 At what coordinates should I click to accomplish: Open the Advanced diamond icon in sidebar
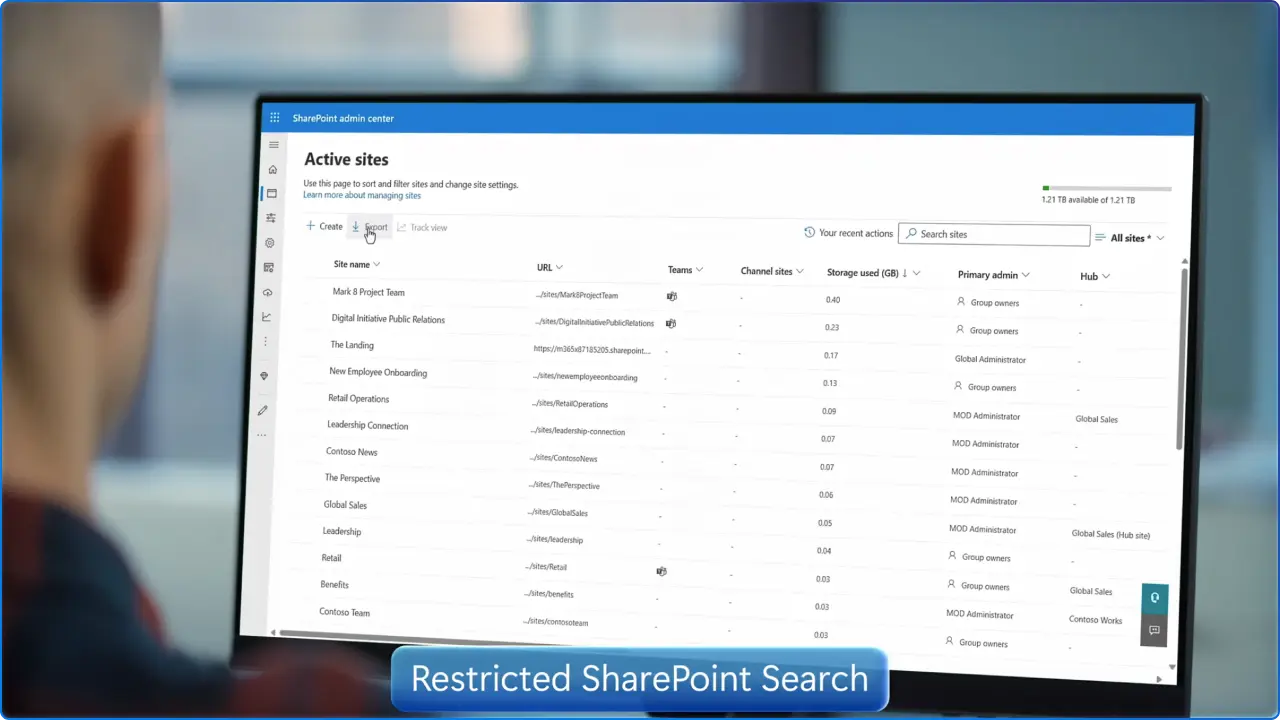(x=264, y=376)
